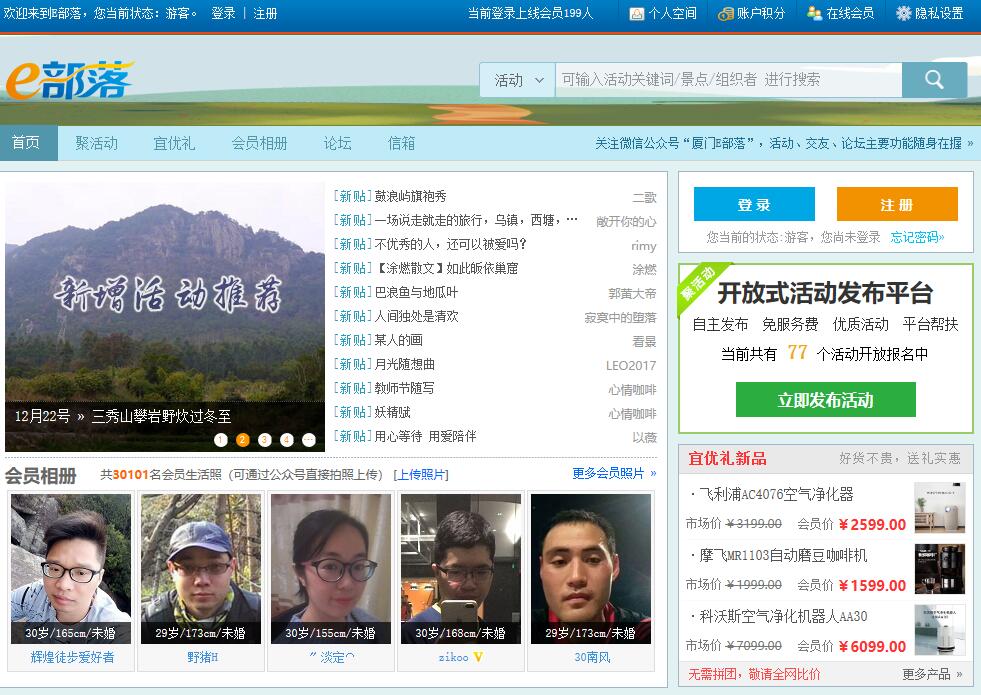Select carousel slide dot 4
Screen dimensions: 981x695
pos(287,440)
